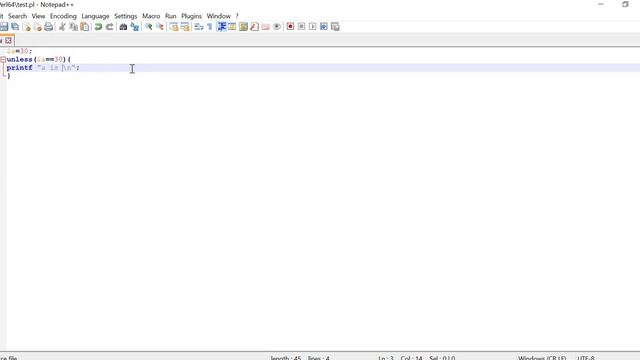Click 'Windows (CR LF)' in status bar

pos(542,358)
